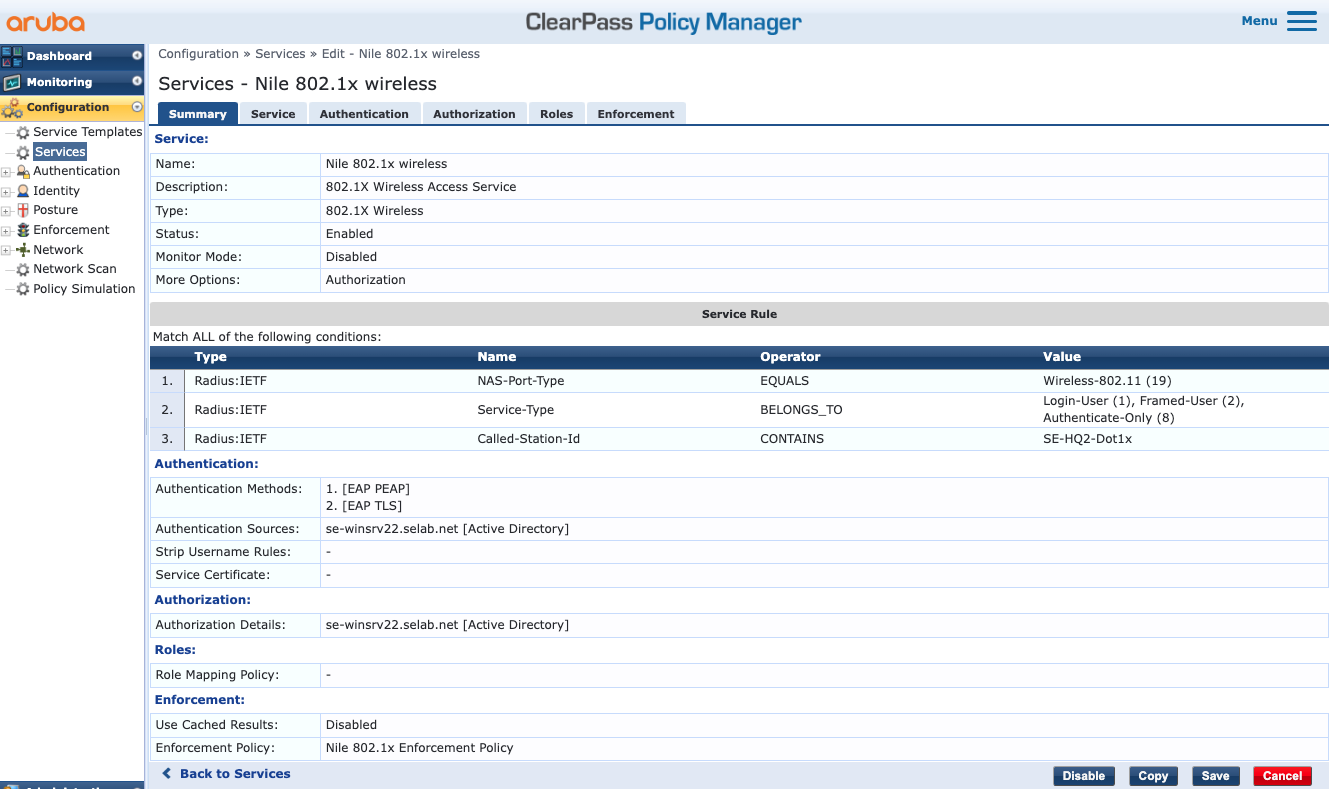
Task: Click the Service-Type rule name
Action: 516,410
